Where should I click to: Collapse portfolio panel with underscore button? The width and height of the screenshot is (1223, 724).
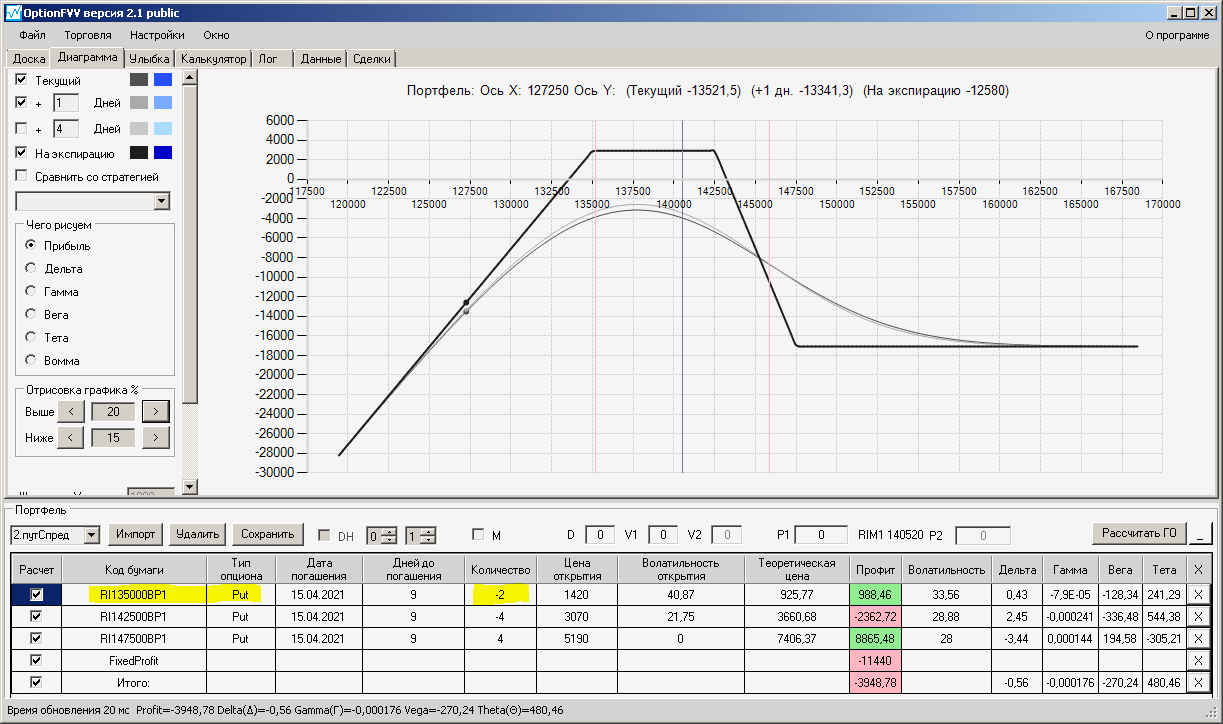tap(1202, 534)
